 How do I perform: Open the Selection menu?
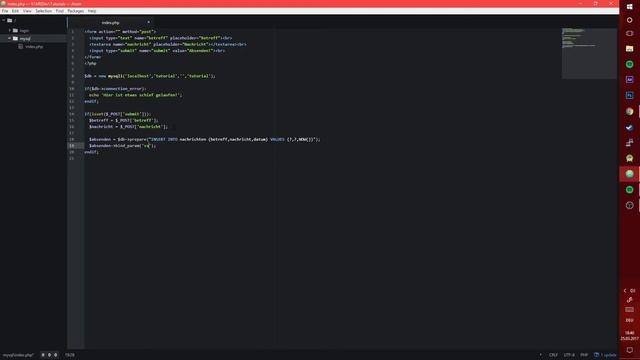[x=44, y=11]
